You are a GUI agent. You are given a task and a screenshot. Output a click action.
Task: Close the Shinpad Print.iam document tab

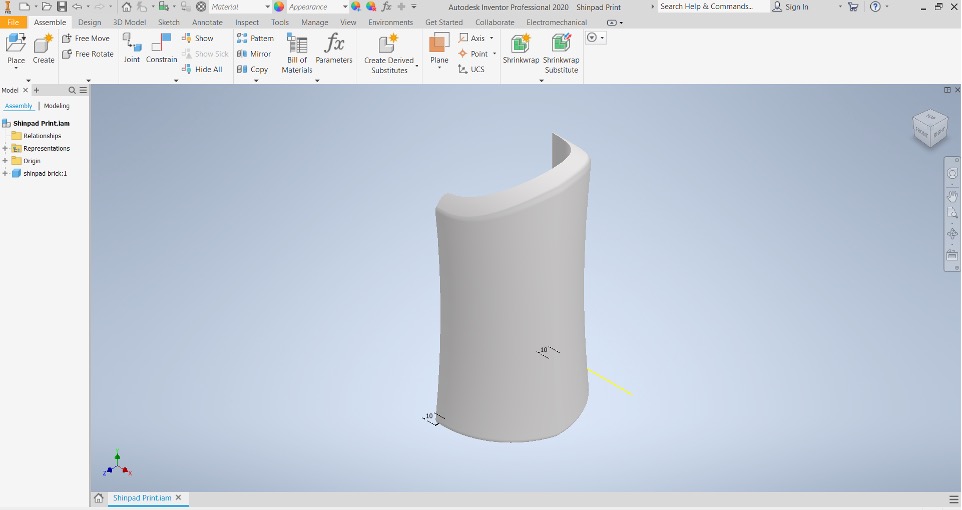179,498
